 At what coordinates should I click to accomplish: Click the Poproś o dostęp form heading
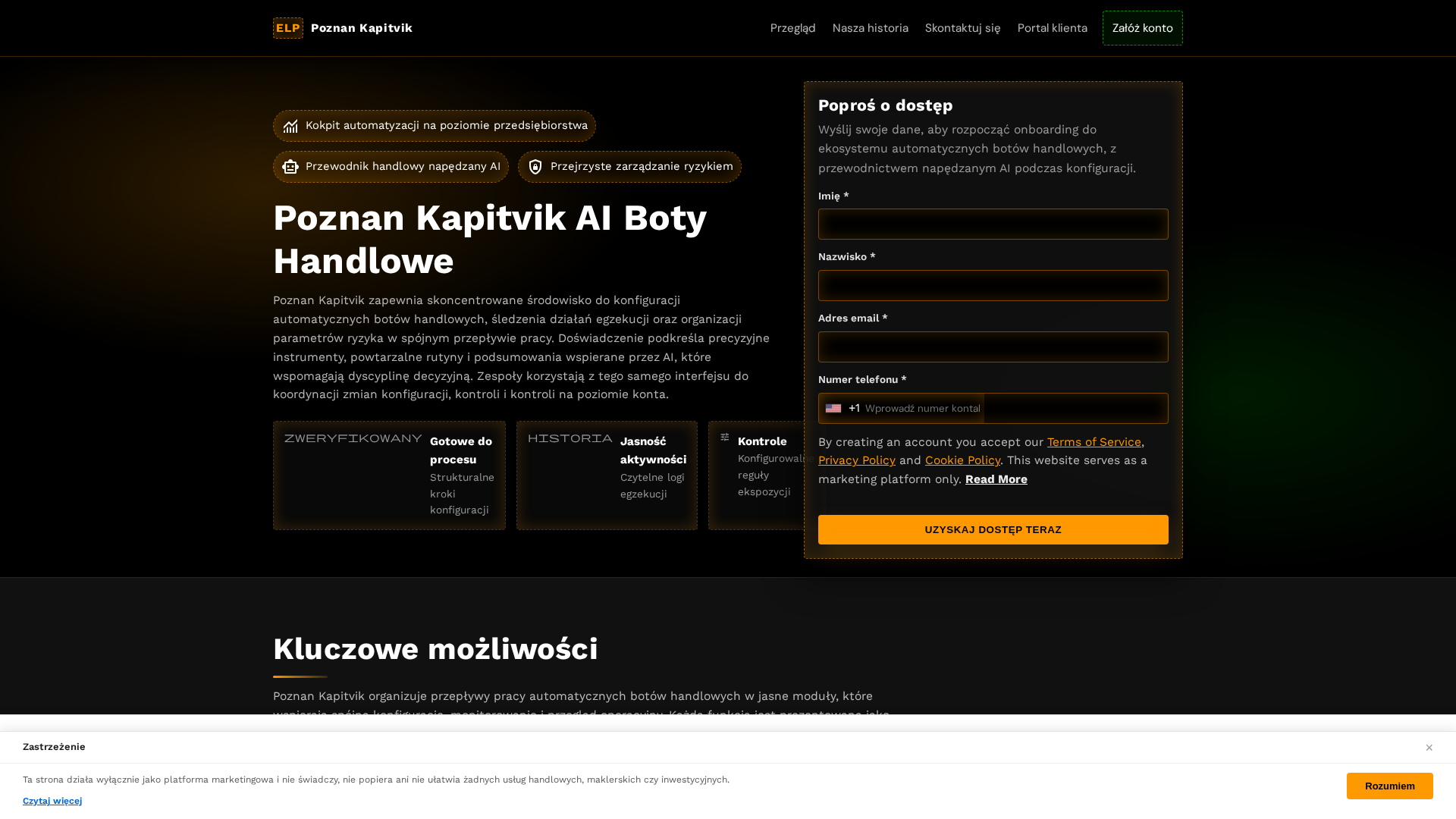tap(885, 105)
